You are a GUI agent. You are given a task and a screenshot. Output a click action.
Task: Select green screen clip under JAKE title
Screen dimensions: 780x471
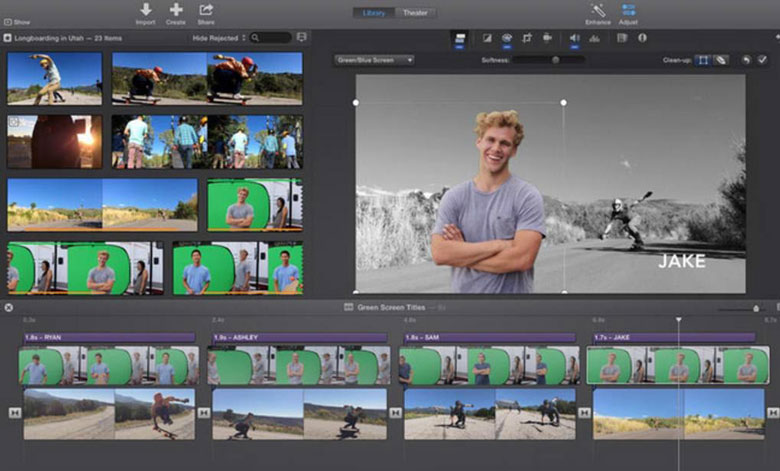tap(678, 366)
